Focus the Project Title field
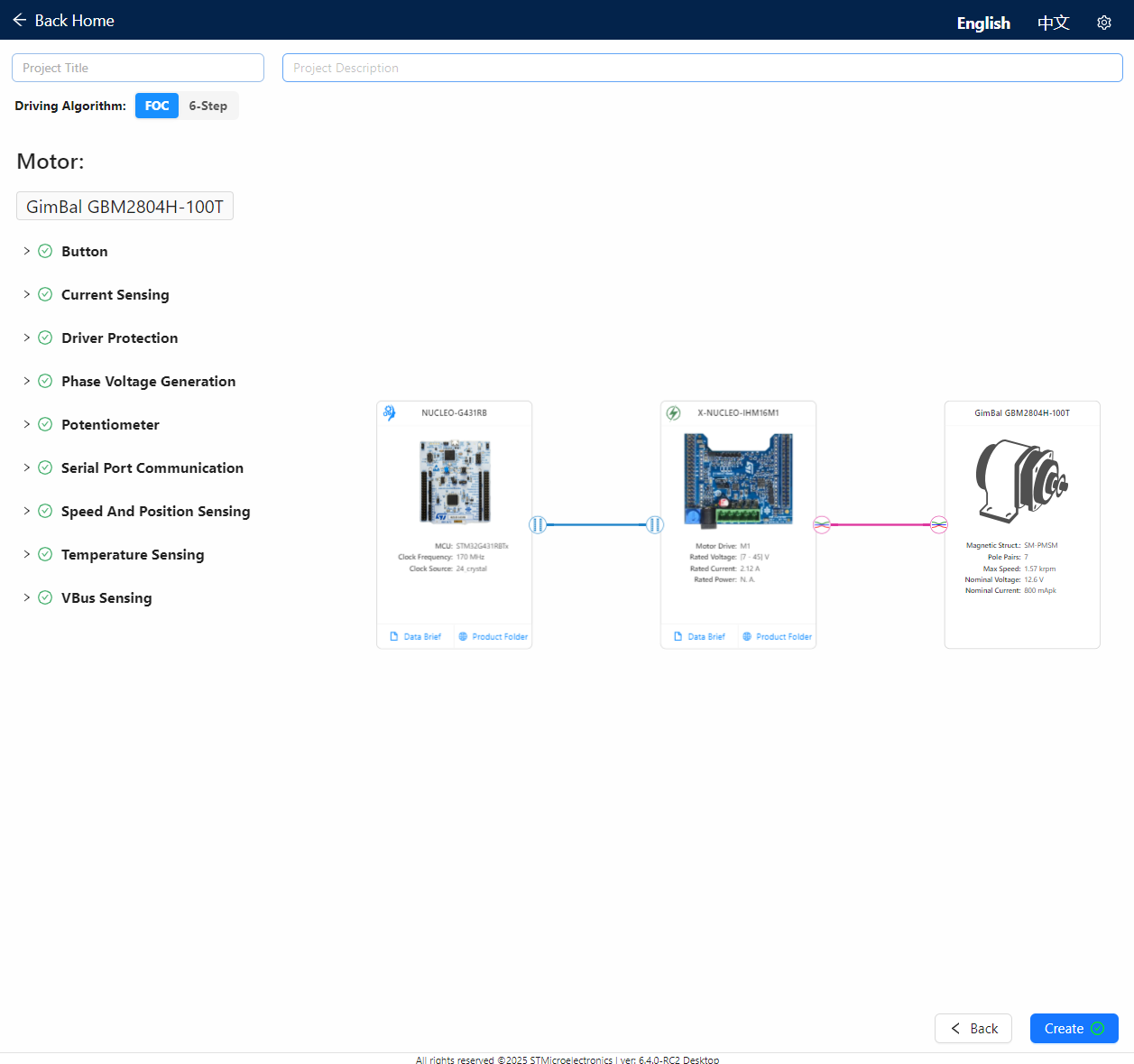This screenshot has height=1064, width=1134. coord(138,68)
